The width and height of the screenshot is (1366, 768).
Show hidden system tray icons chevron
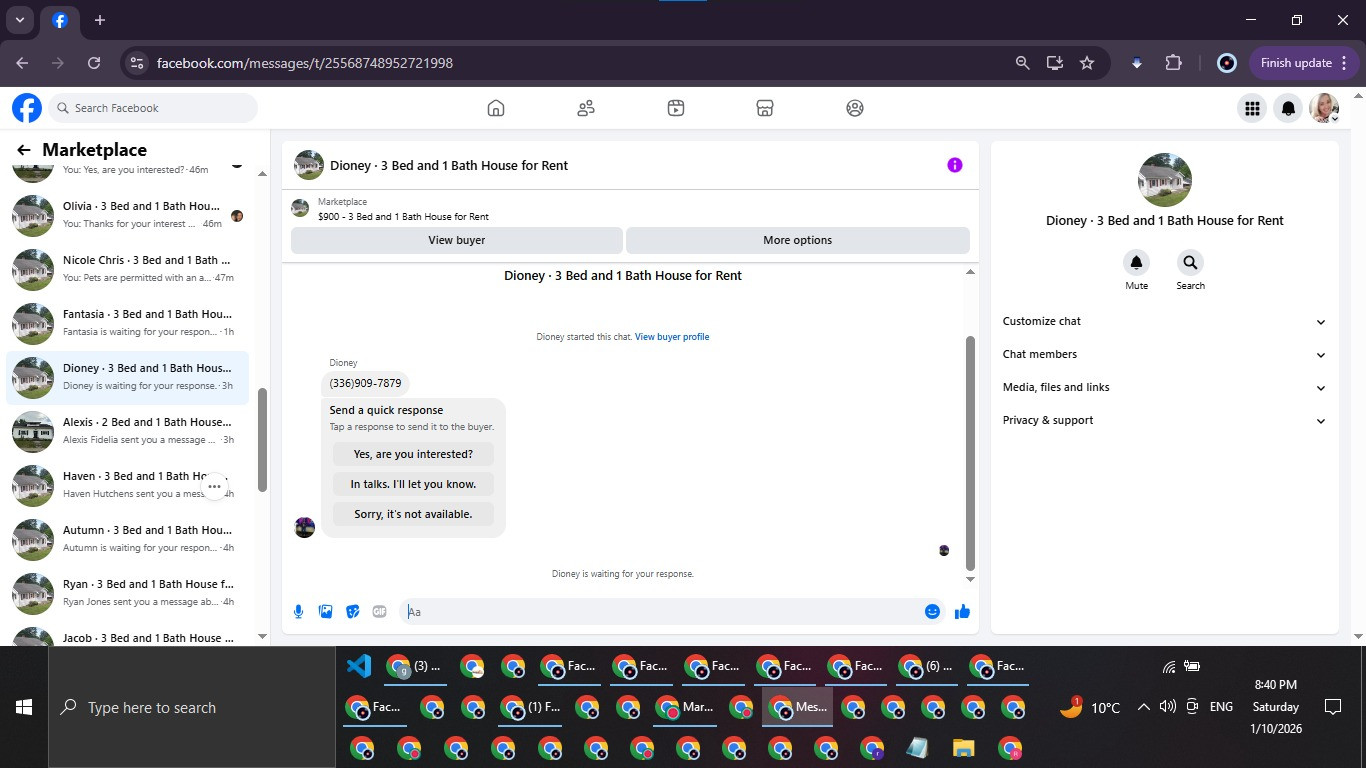point(1143,707)
